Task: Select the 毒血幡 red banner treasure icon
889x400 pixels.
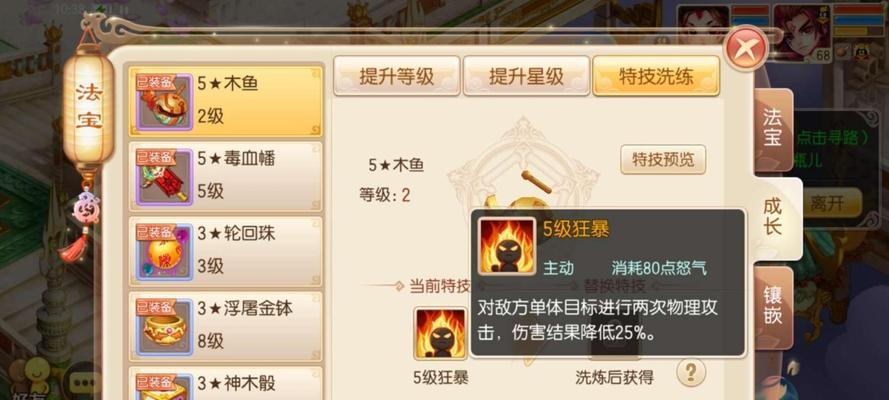Action: click(x=164, y=176)
